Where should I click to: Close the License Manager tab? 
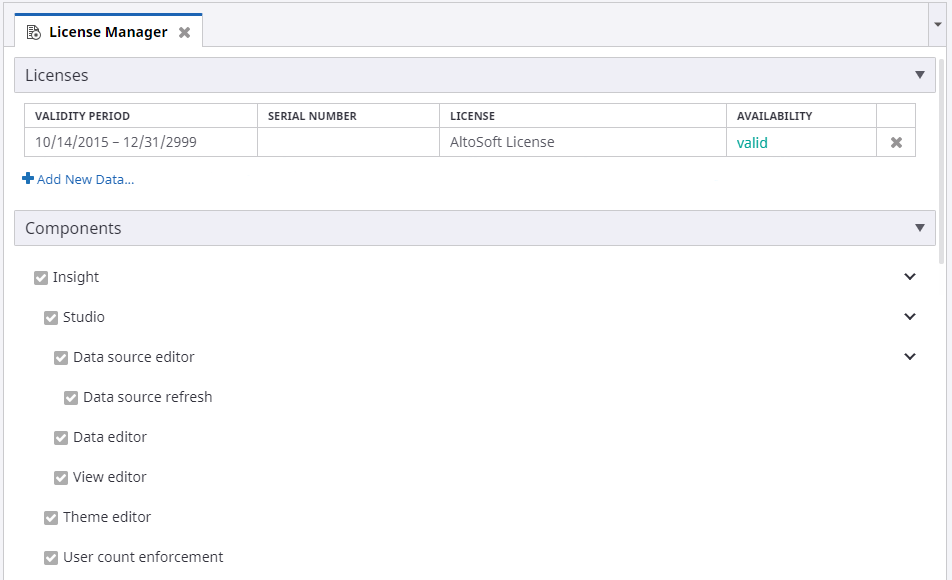[184, 32]
